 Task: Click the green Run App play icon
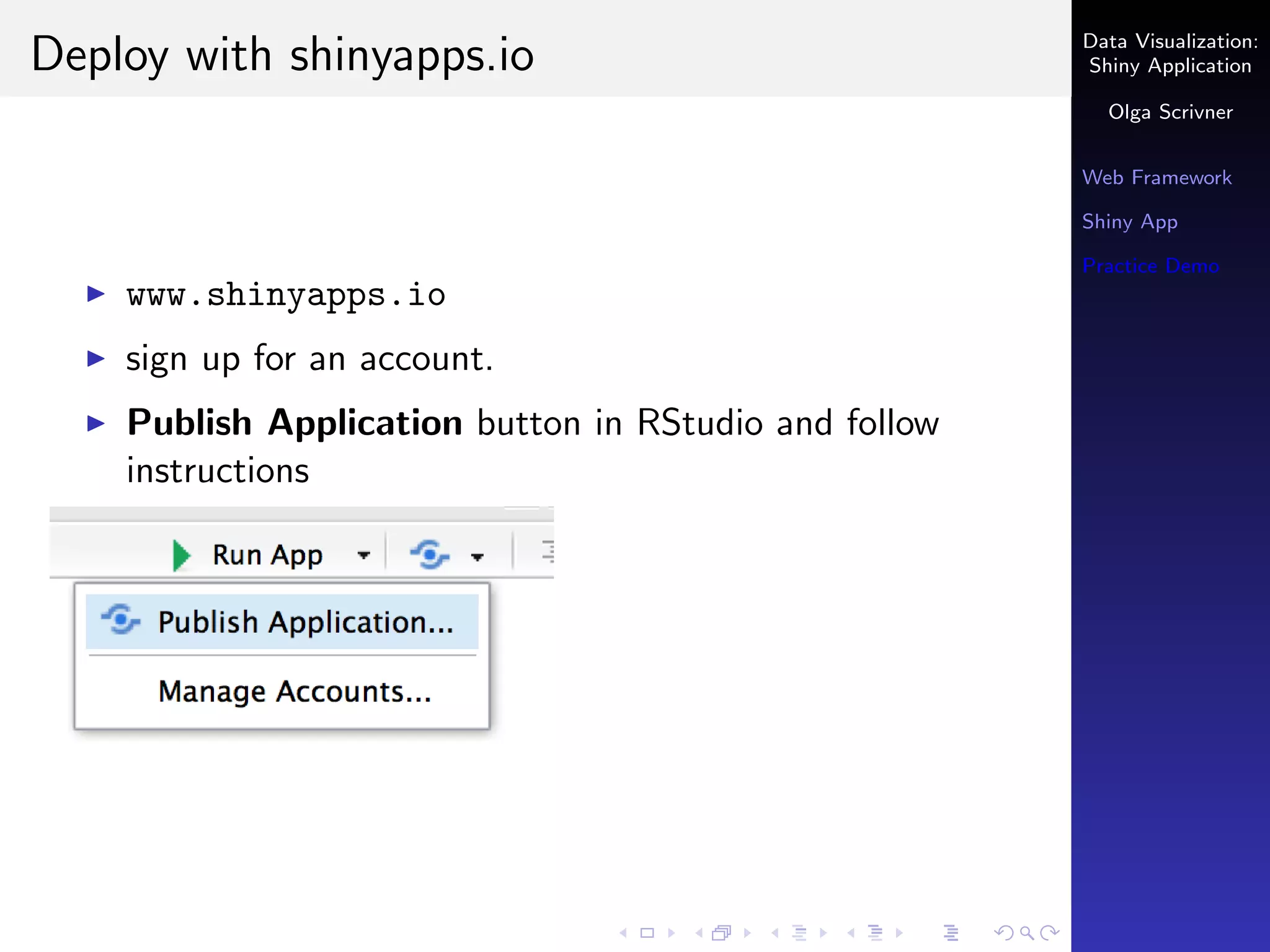point(182,555)
